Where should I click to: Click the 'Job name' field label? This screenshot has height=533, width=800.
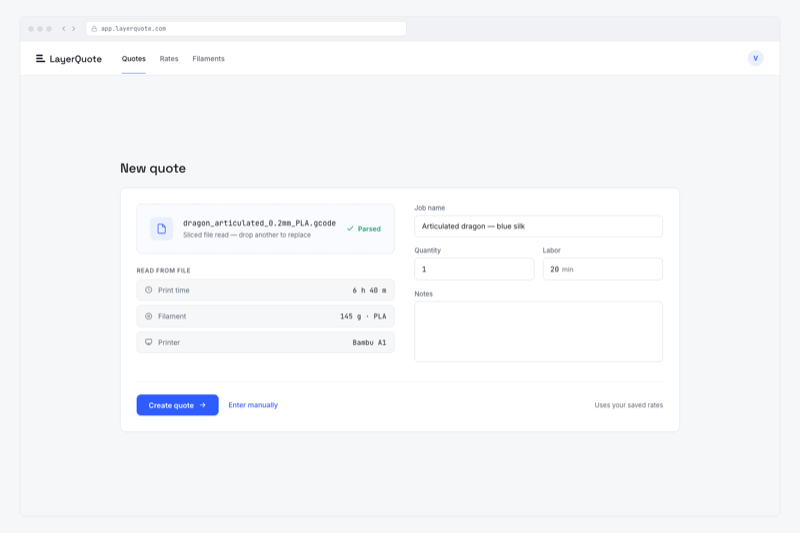pos(430,208)
